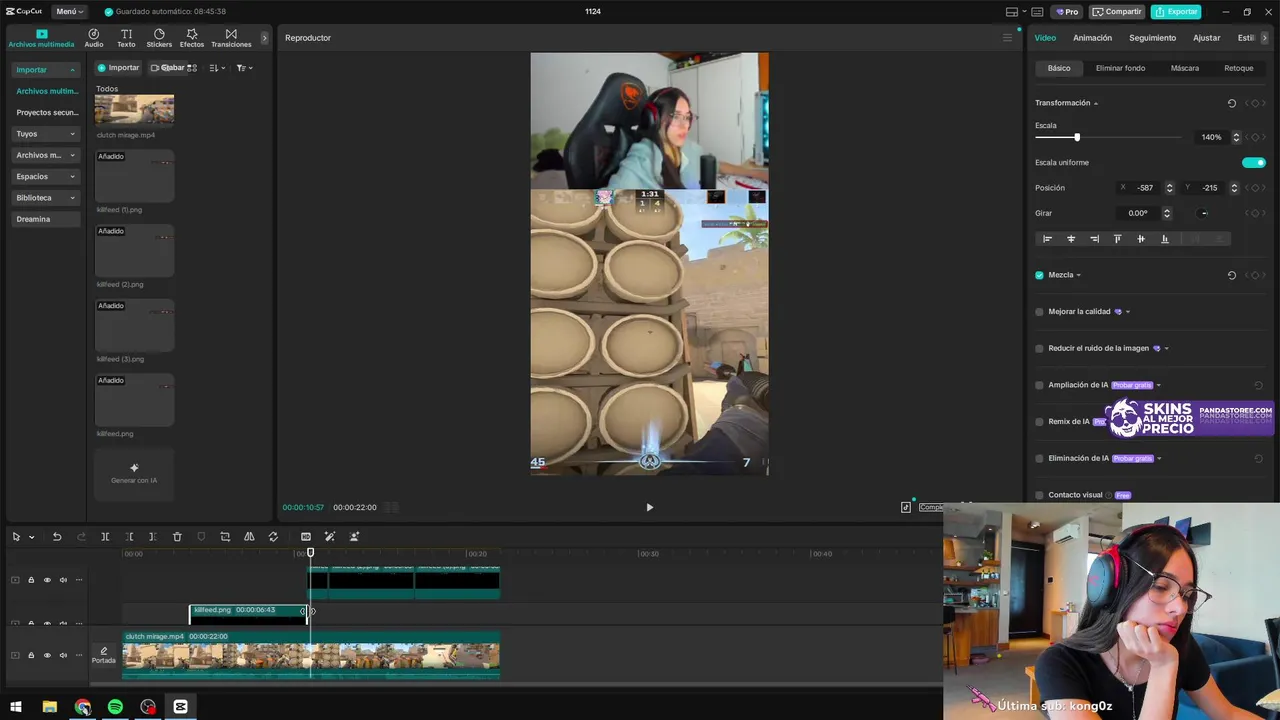Select the clutch mirage.mp4 media thumbnail
Viewport: 1280px width, 720px height.
point(134,110)
